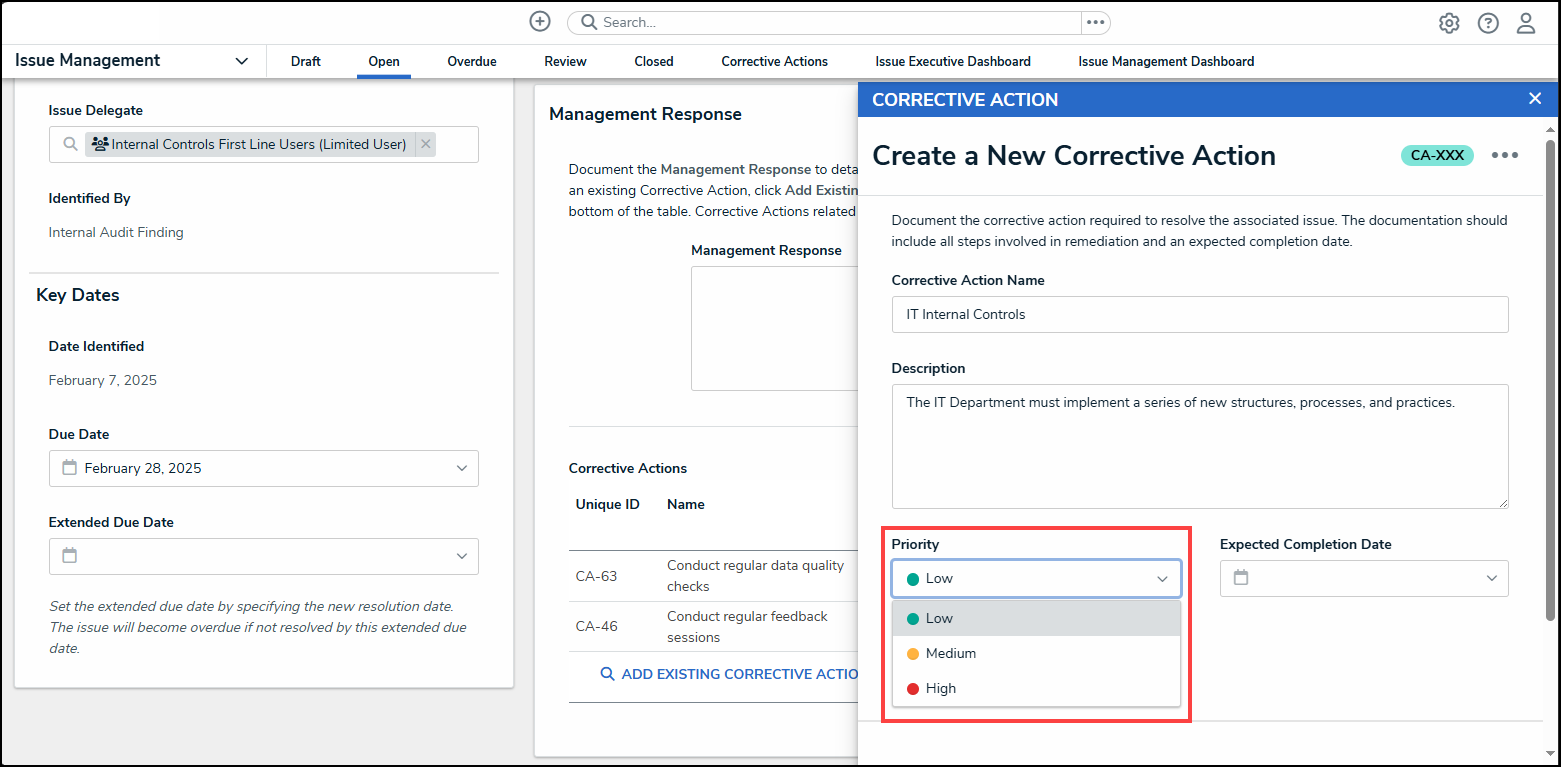1561x767 pixels.
Task: Select Medium priority option
Action: click(x=950, y=653)
